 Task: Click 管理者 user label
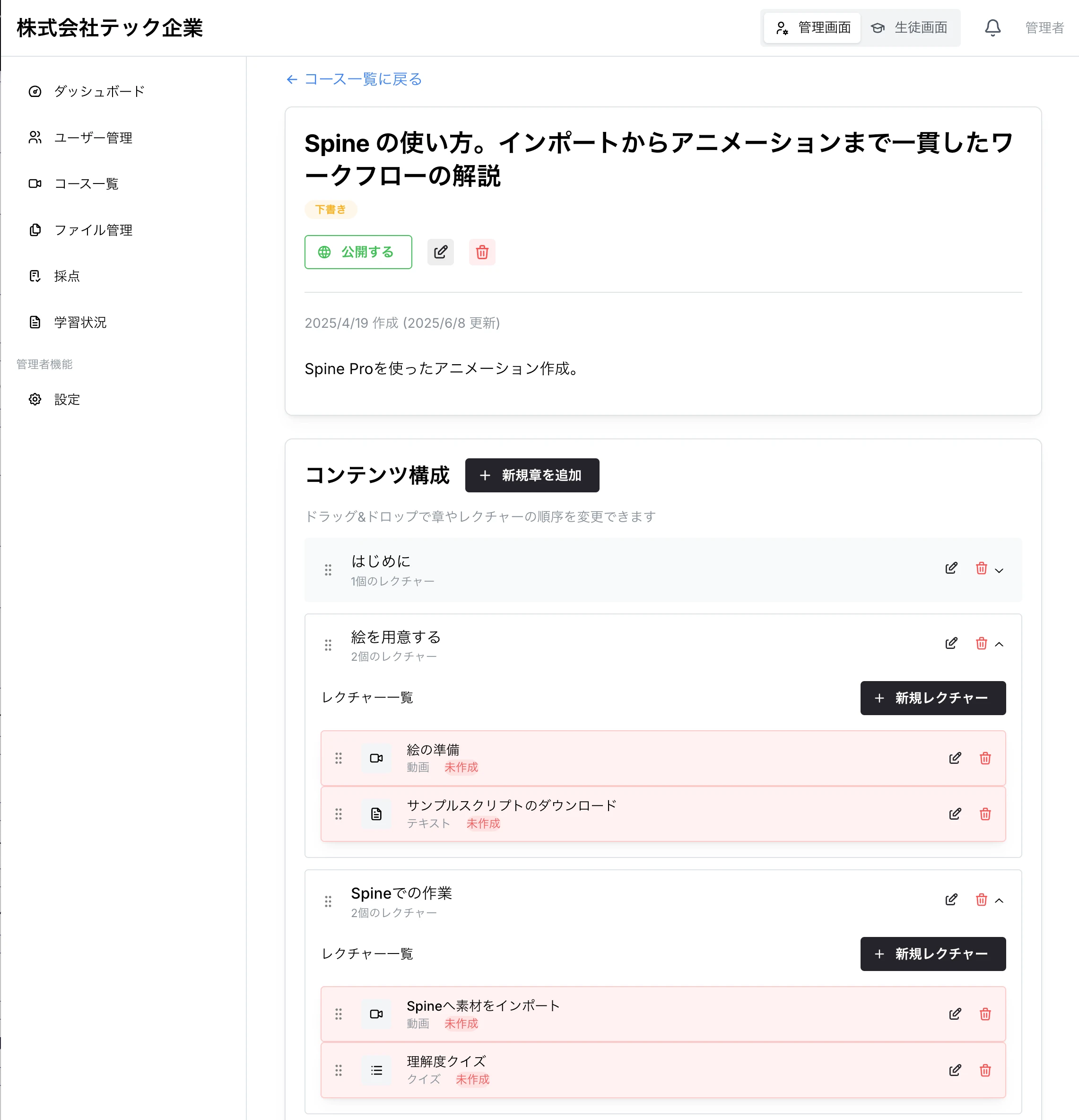tap(1044, 27)
